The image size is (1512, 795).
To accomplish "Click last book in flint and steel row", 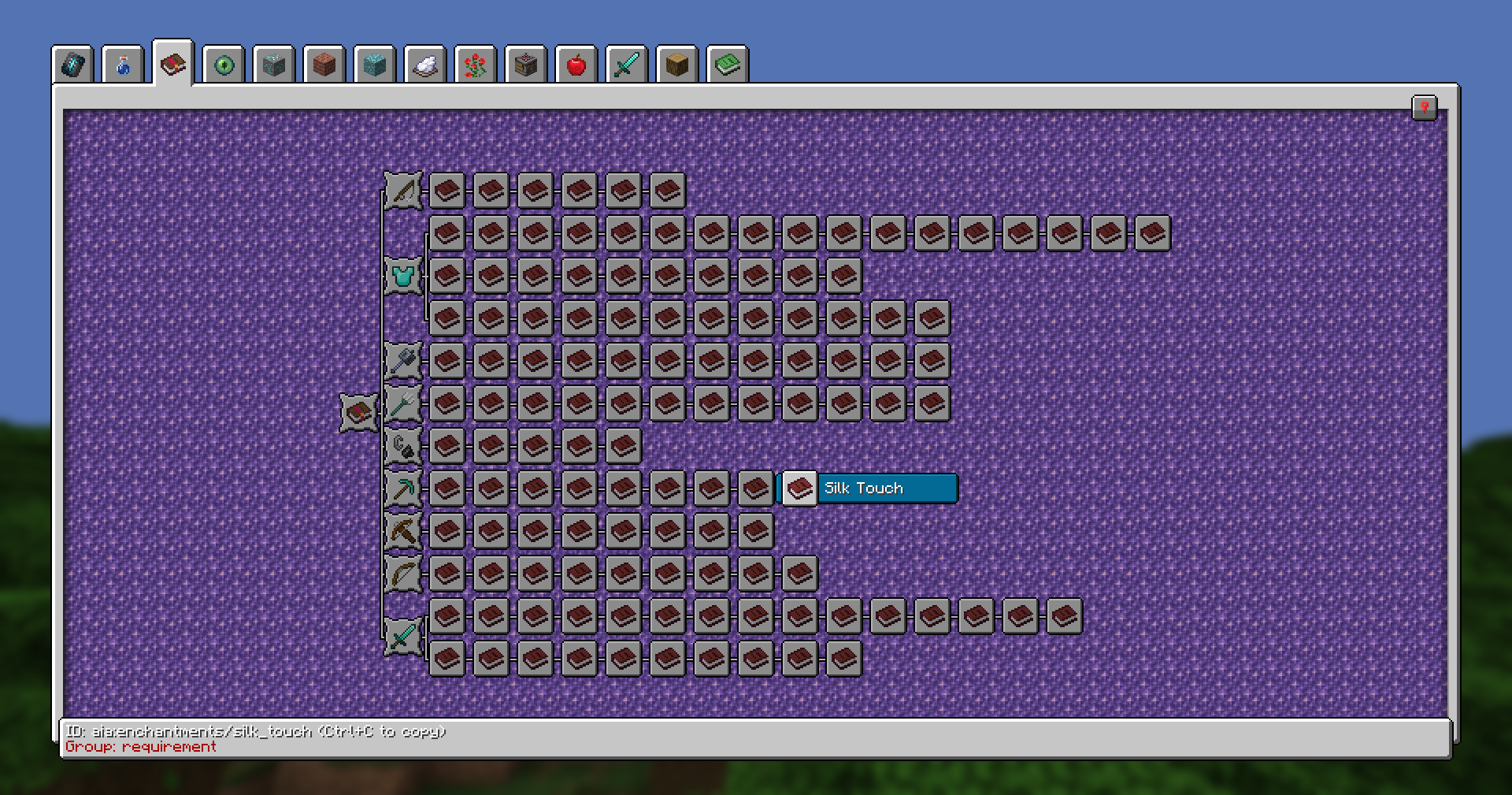I will [x=624, y=446].
